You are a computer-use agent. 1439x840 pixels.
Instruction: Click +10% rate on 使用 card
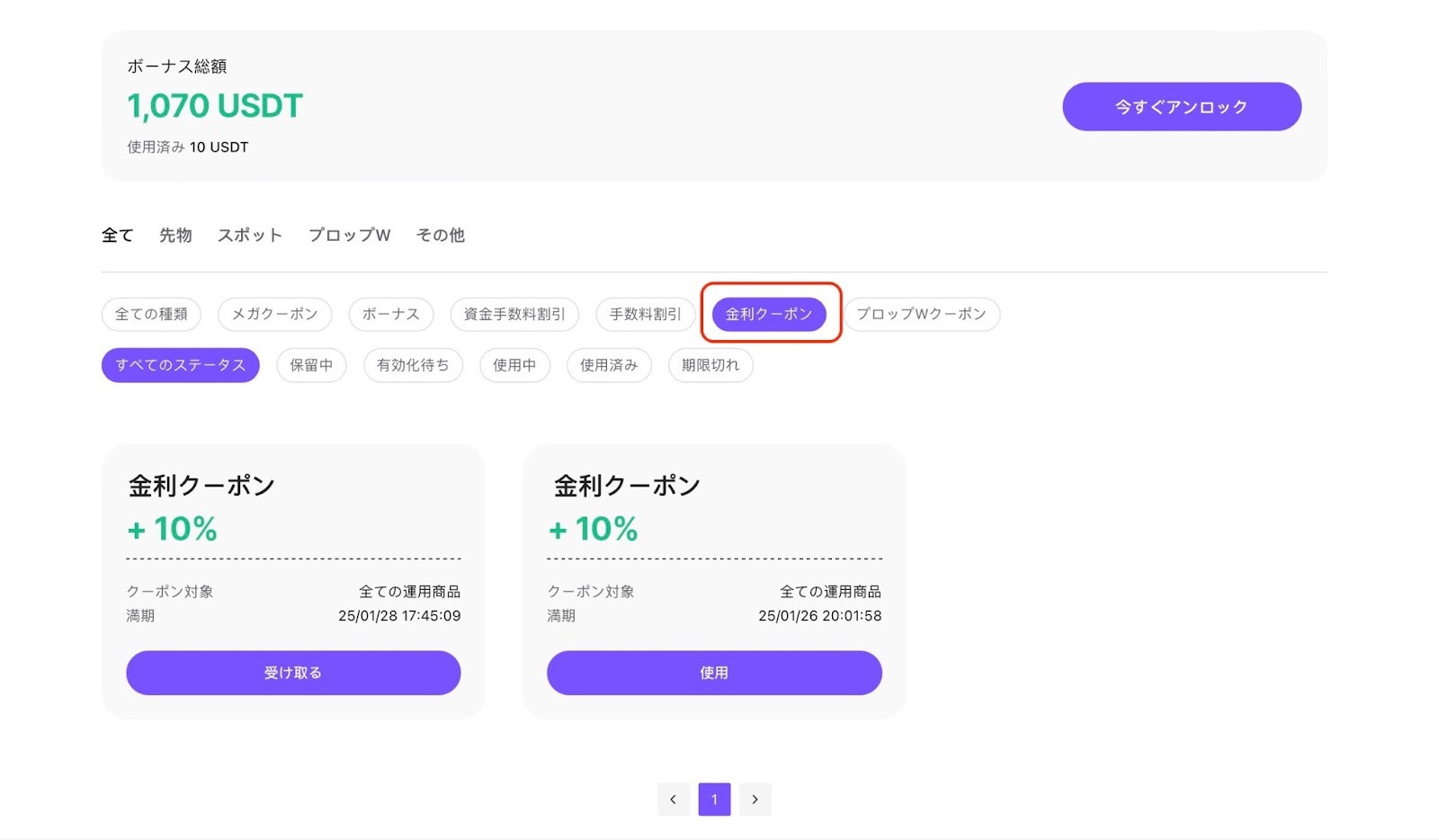[594, 529]
